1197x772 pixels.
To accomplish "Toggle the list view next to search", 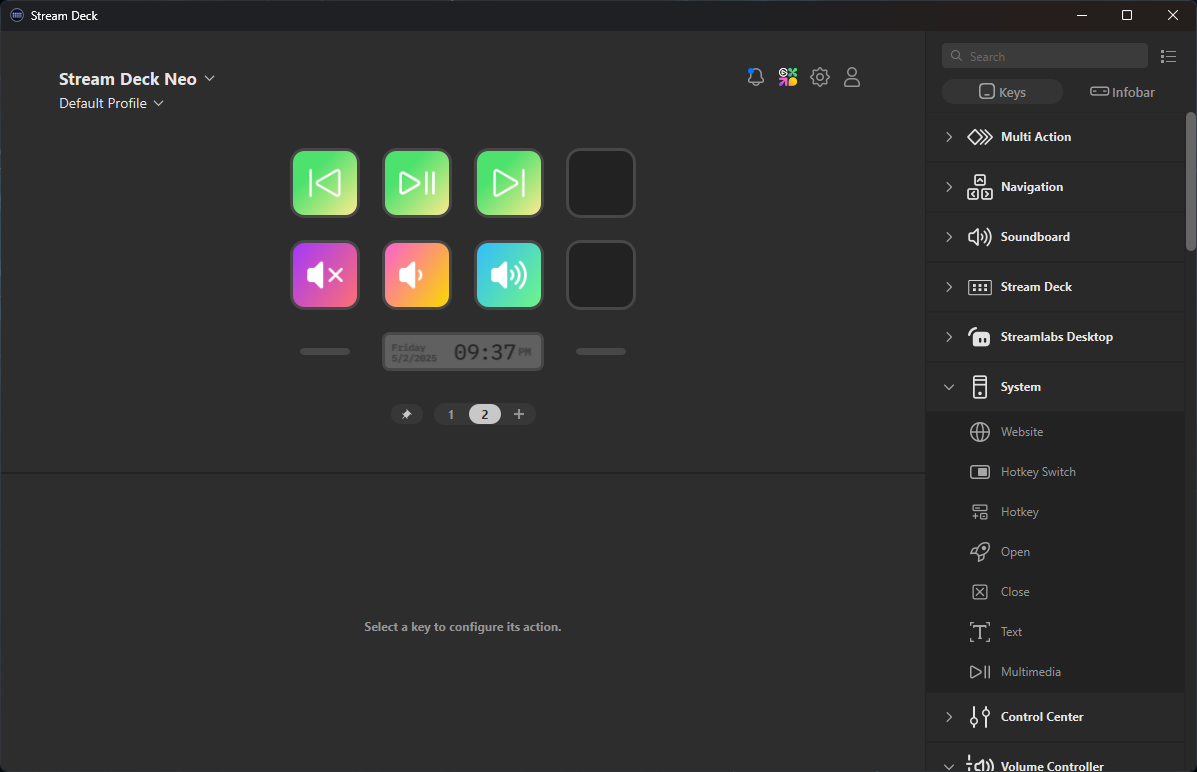I will 1168,55.
